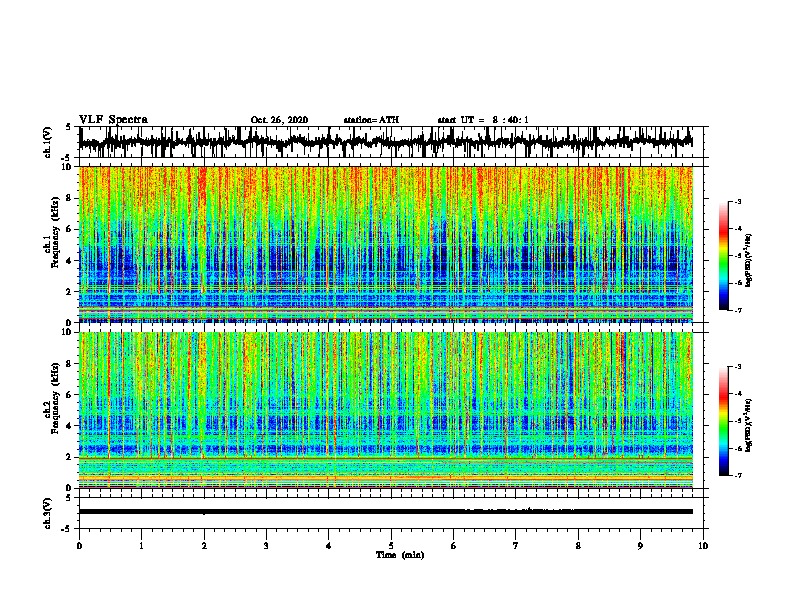The height and width of the screenshot is (612, 792).
Task: Click time axis tick label 1
Action: point(141,546)
